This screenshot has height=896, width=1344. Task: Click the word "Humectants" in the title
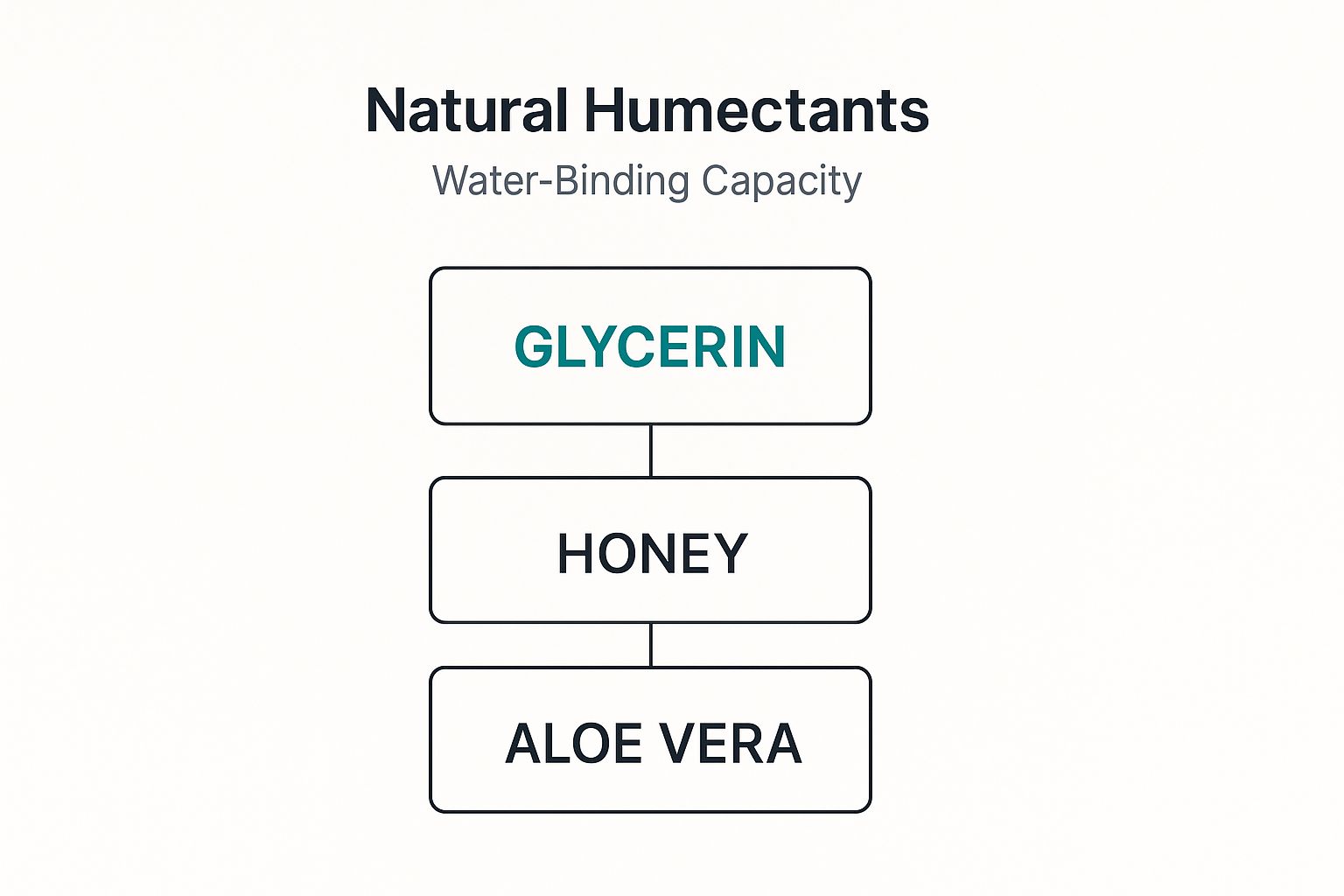coord(756,111)
